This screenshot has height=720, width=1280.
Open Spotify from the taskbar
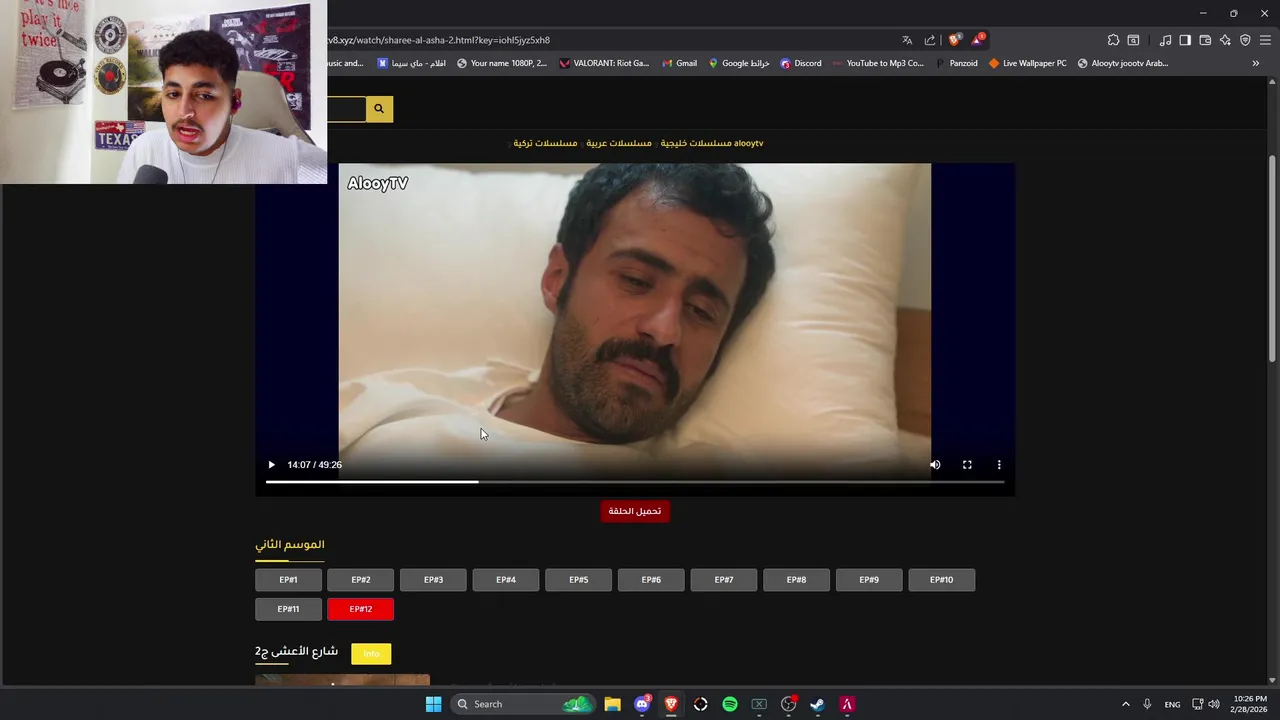tap(730, 704)
